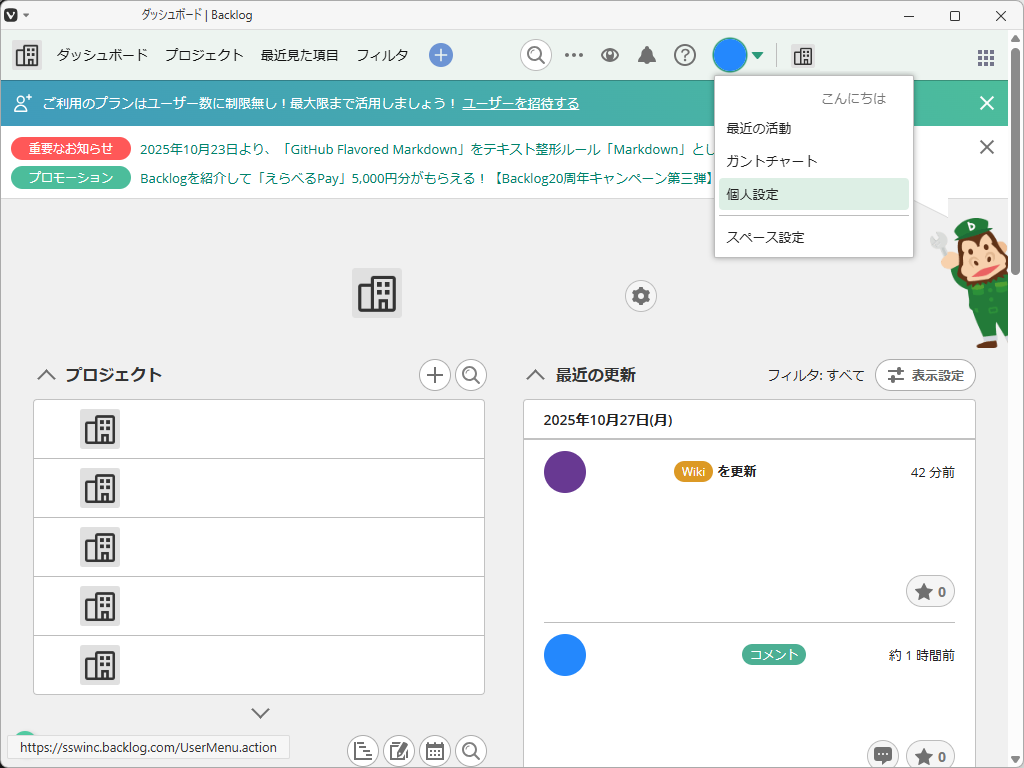Click the edit note icon at bottom
This screenshot has width=1024, height=768.
pyautogui.click(x=399, y=751)
